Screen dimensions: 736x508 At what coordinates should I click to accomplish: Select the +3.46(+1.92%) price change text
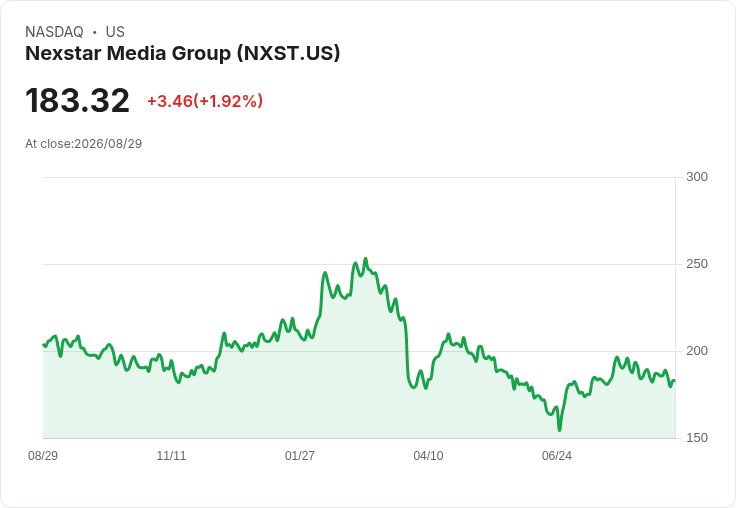(205, 101)
